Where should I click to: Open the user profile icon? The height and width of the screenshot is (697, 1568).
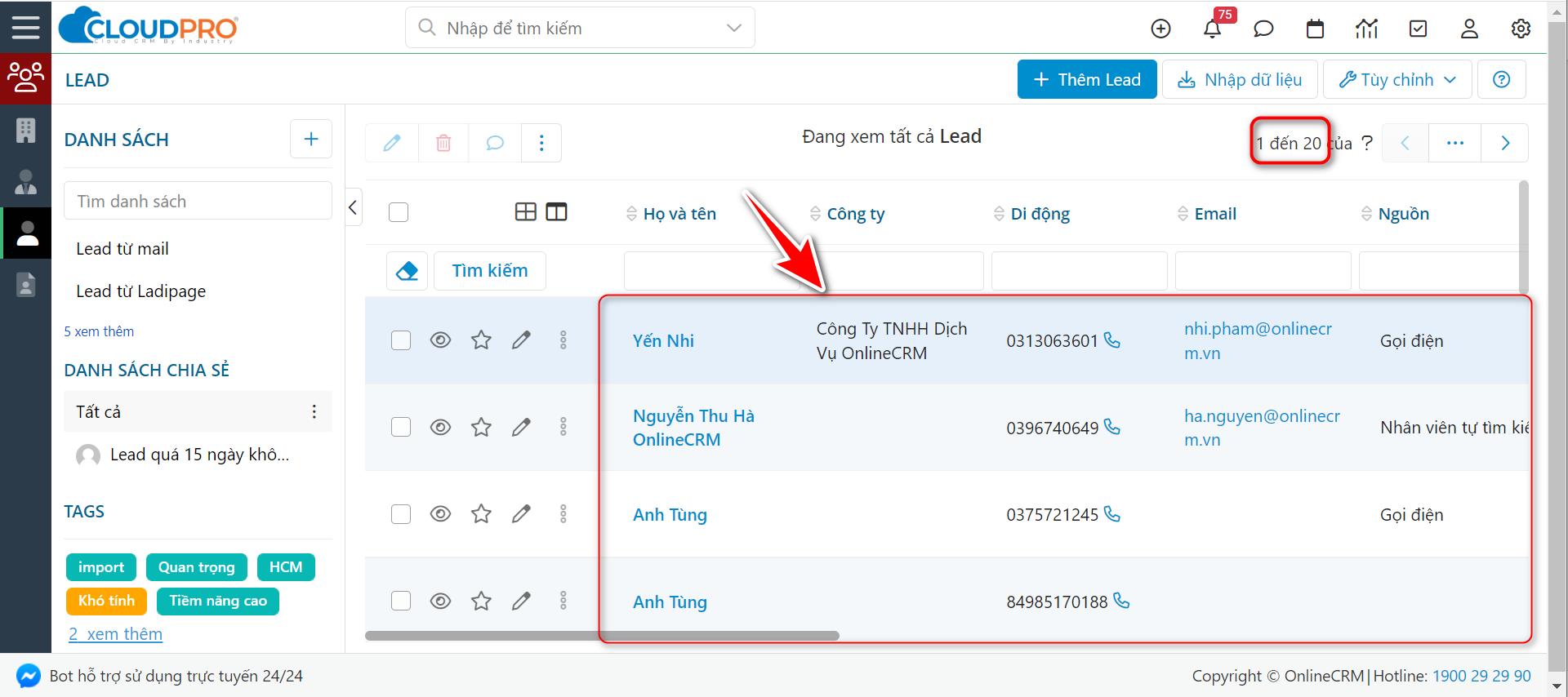coord(1469,29)
